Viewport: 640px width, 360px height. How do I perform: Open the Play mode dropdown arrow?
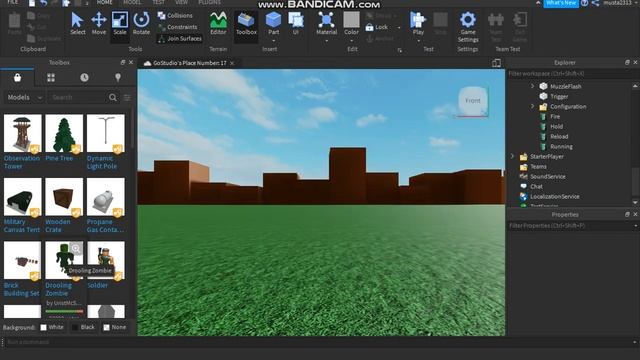coord(418,41)
